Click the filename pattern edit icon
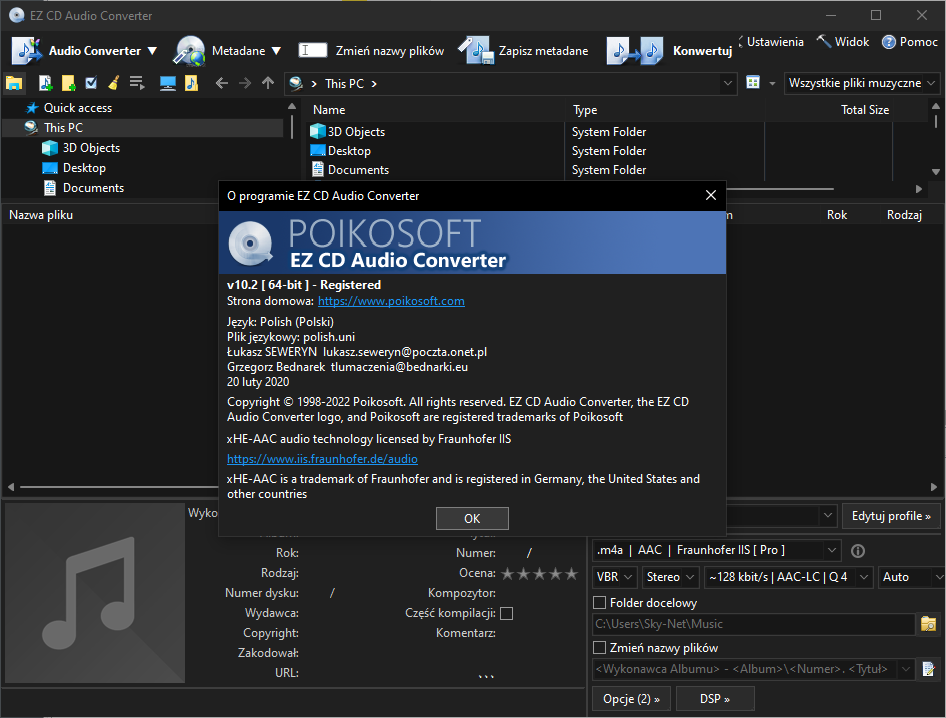 tap(929, 669)
